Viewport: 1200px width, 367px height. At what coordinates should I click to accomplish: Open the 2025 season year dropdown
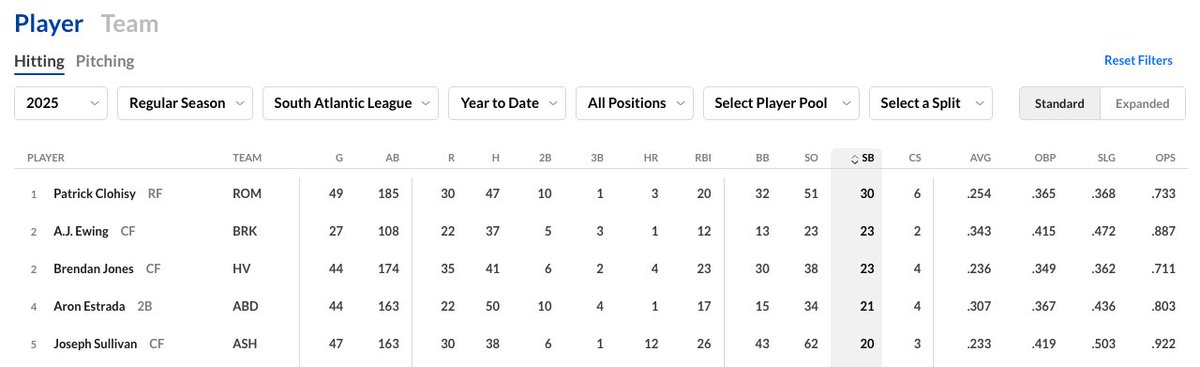tap(61, 103)
